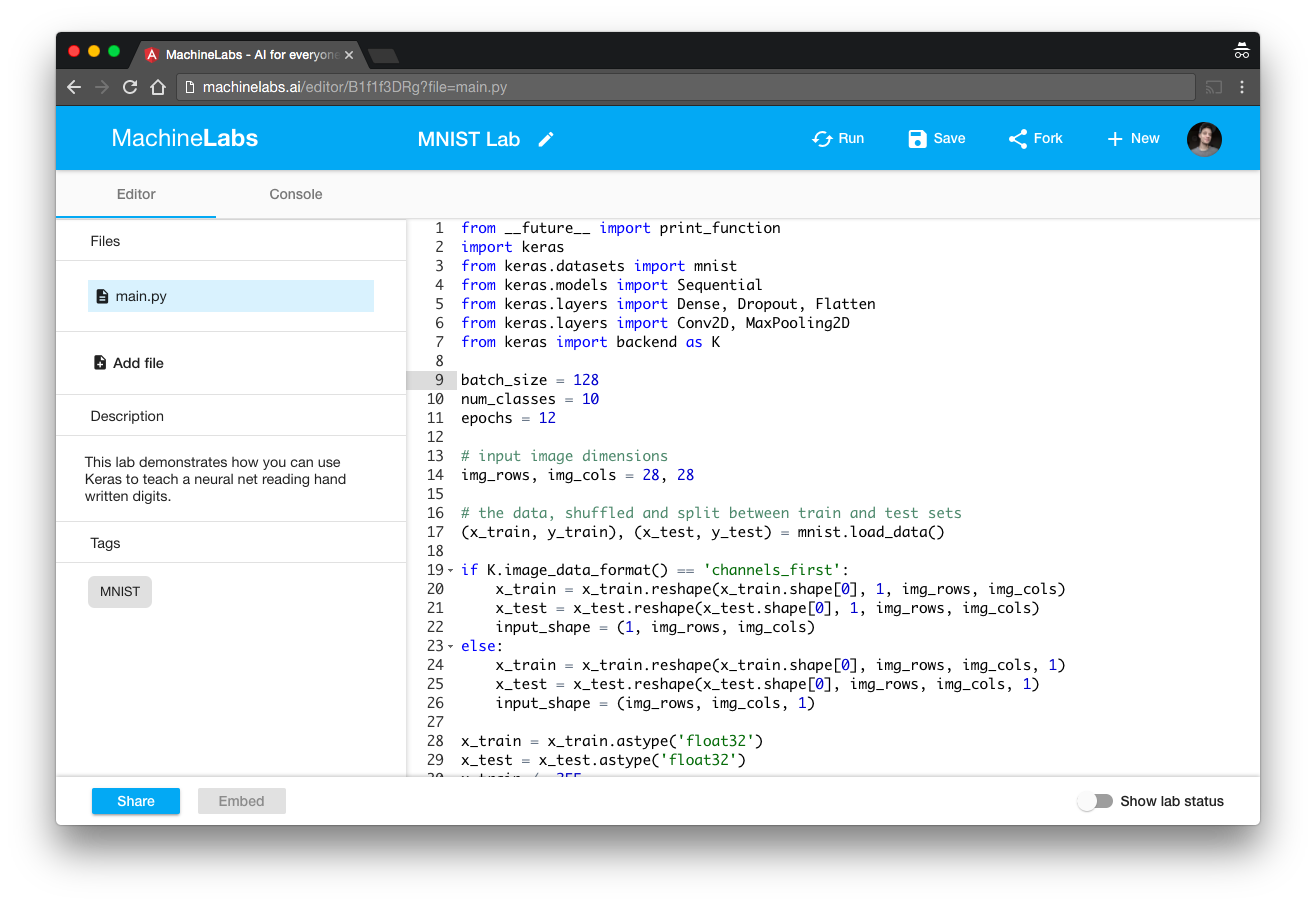Viewport: 1316px width, 905px height.
Task: Click the 'num_classes = 10' code line
Action: [530, 399]
